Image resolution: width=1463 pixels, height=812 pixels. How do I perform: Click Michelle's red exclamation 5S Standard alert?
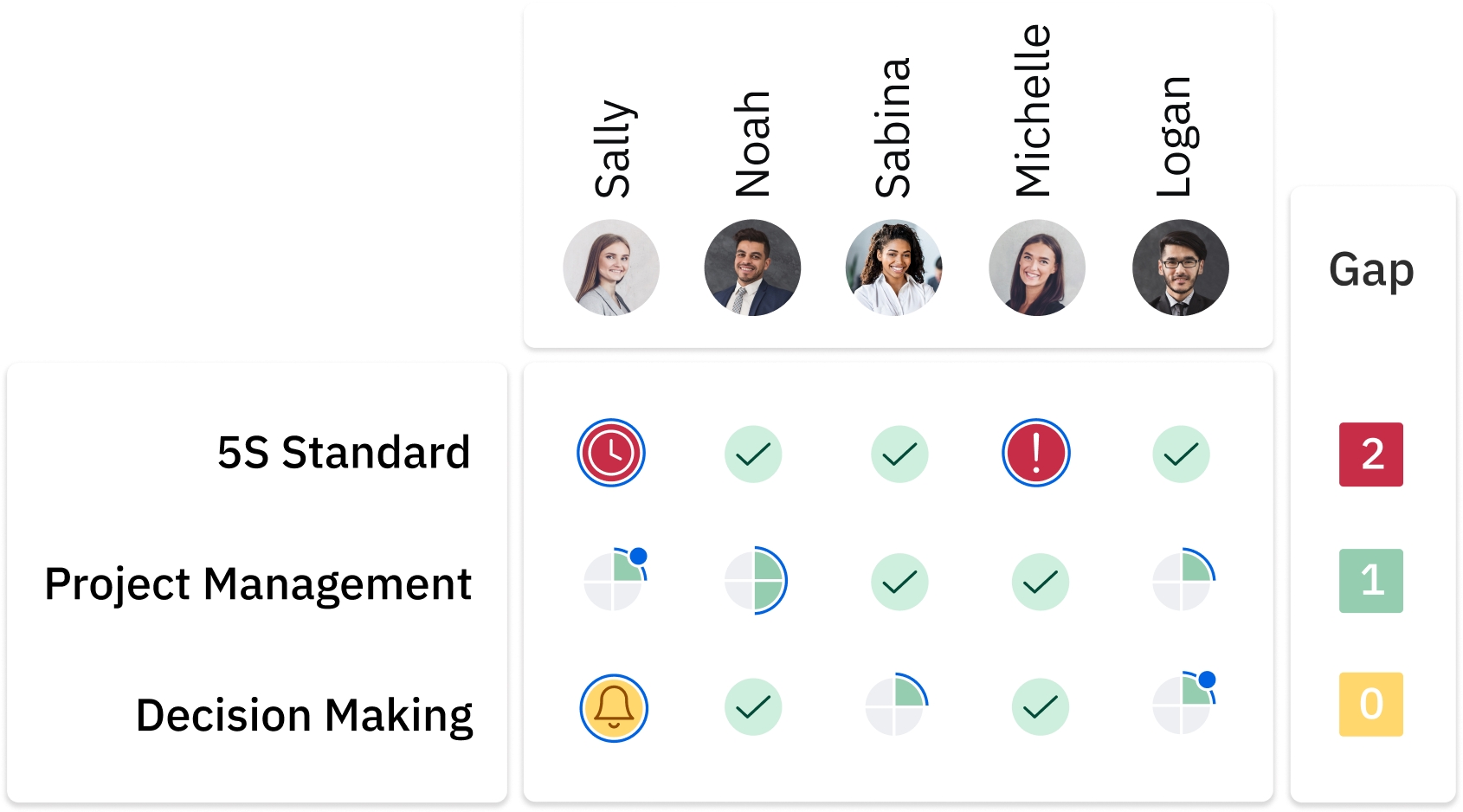(1036, 453)
